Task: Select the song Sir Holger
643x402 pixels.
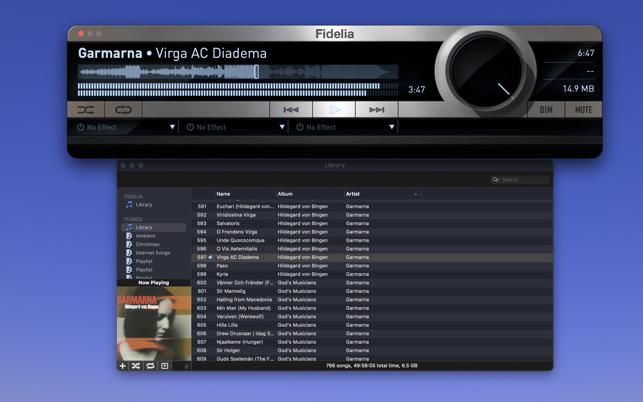Action: point(228,350)
